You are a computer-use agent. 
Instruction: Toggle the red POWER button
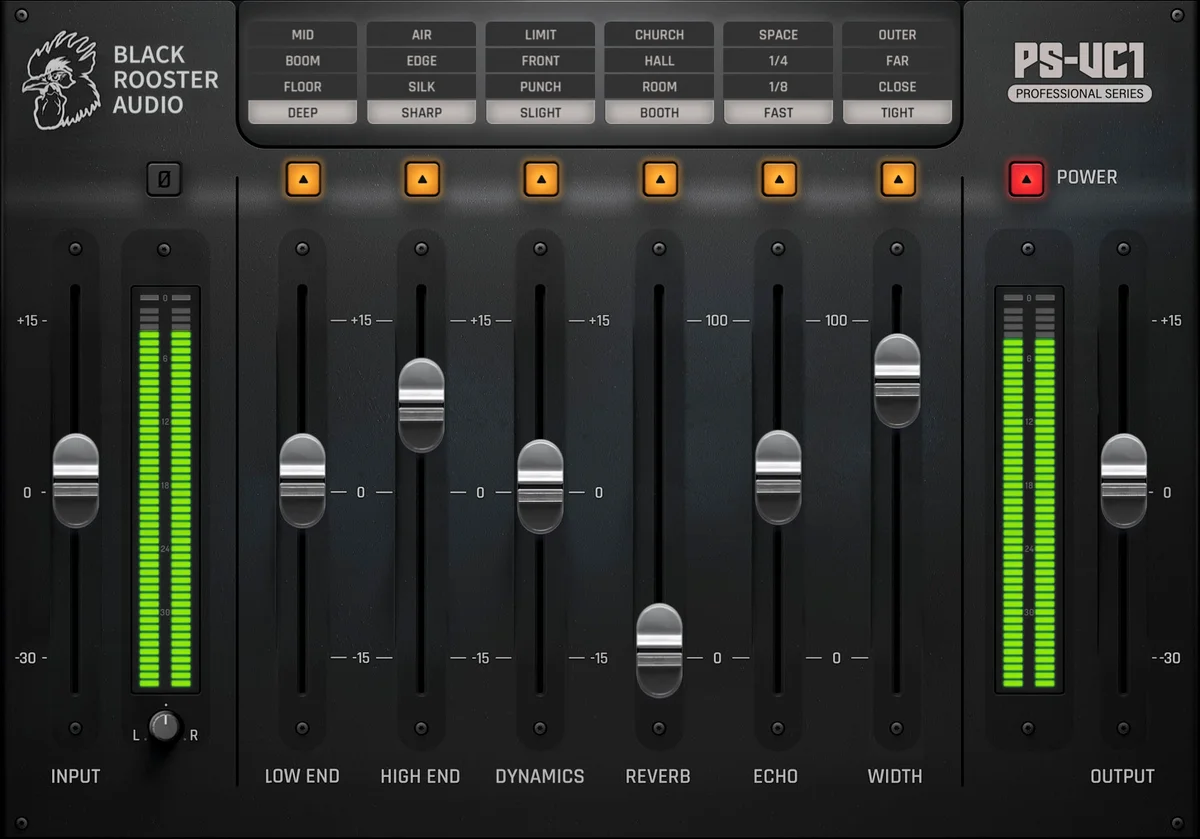click(1026, 178)
